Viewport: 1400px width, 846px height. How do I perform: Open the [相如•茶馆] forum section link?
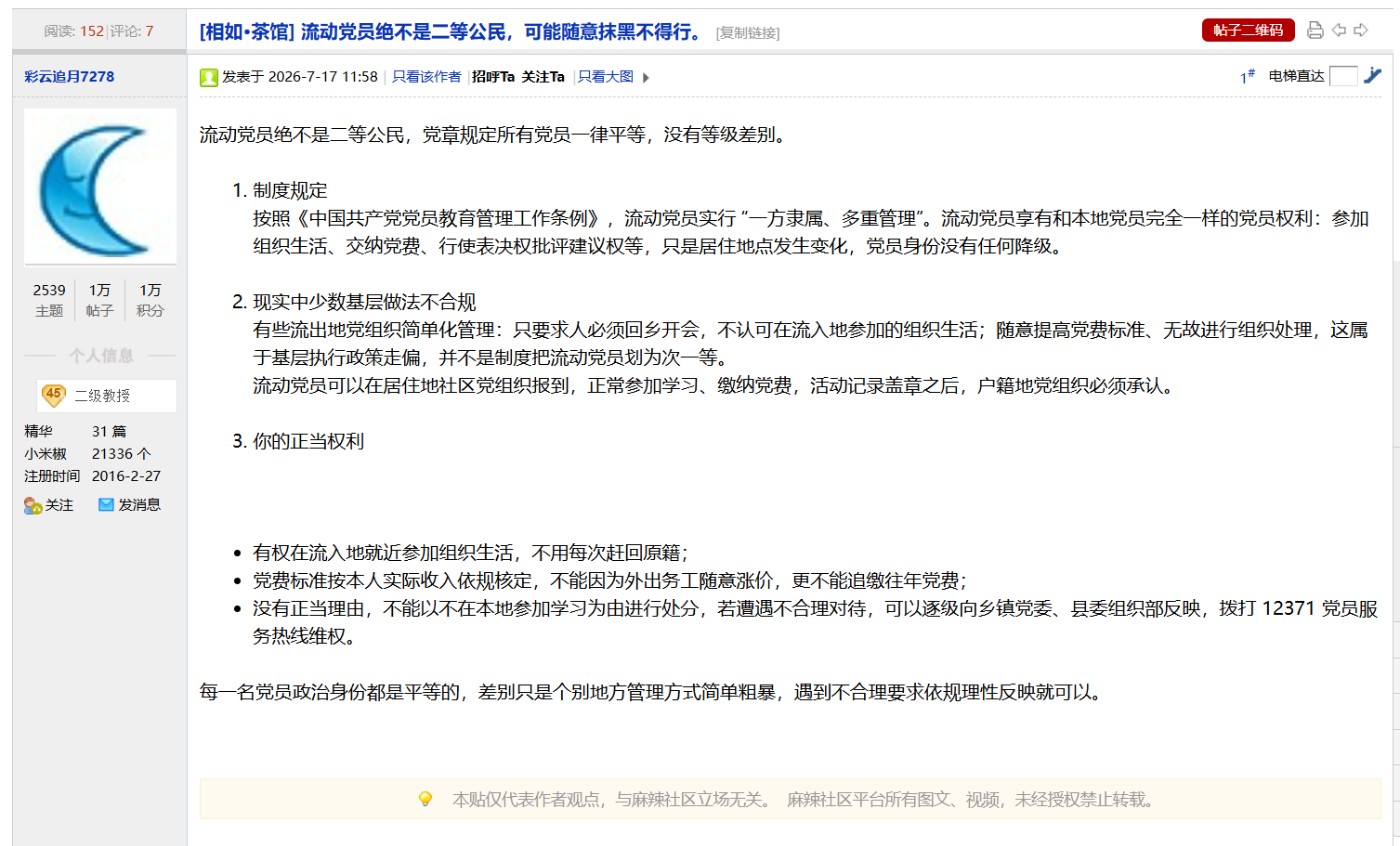(246, 31)
